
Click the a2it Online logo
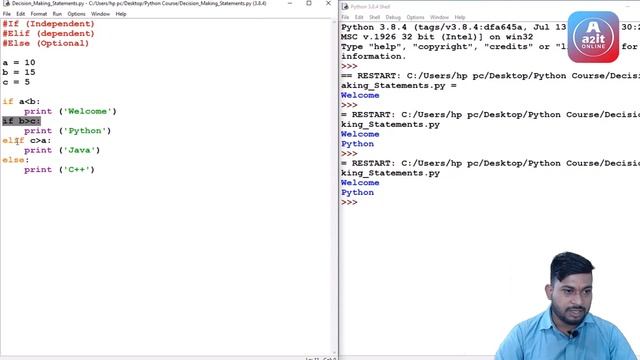pyautogui.click(x=593, y=37)
